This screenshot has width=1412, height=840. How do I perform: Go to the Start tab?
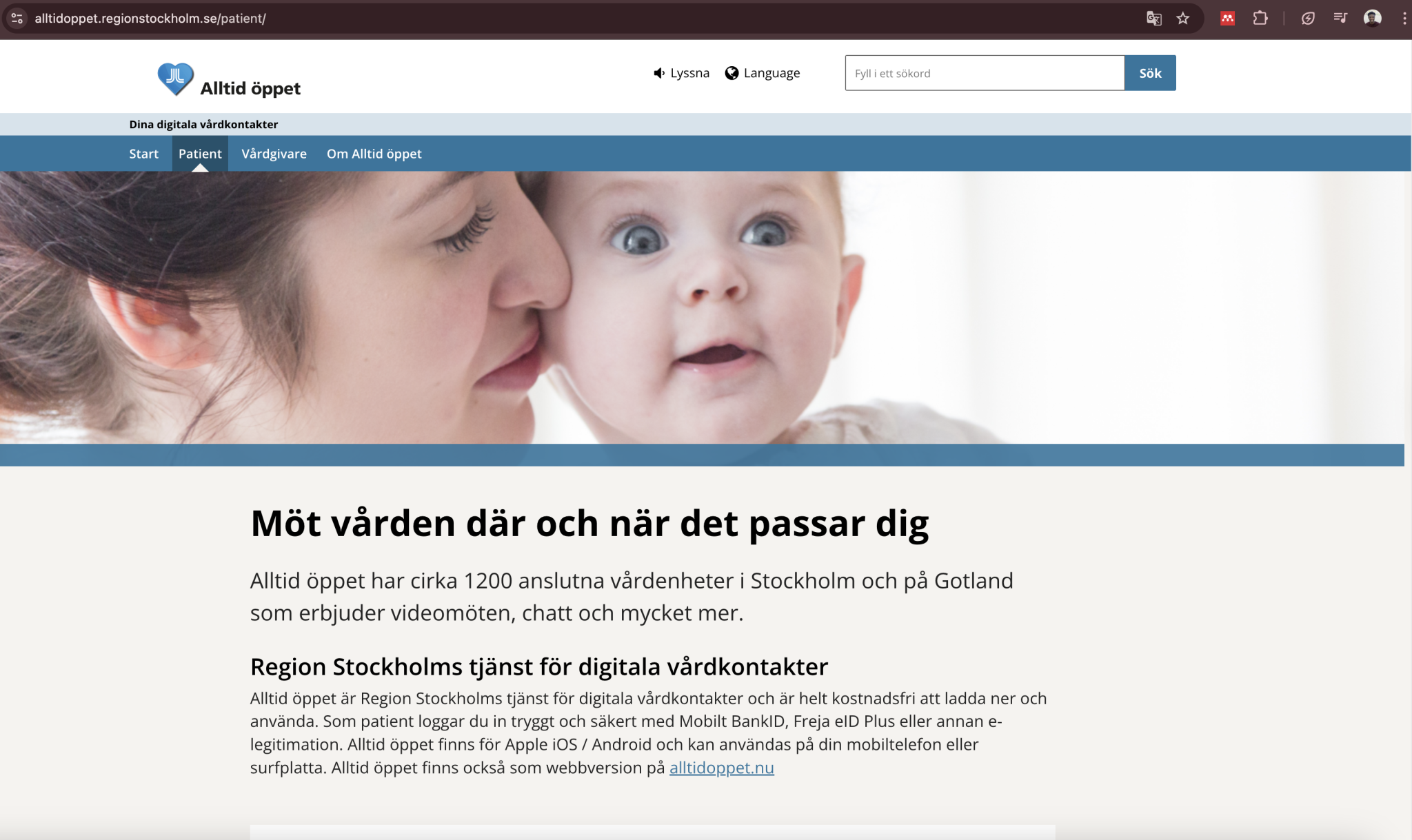coord(143,154)
